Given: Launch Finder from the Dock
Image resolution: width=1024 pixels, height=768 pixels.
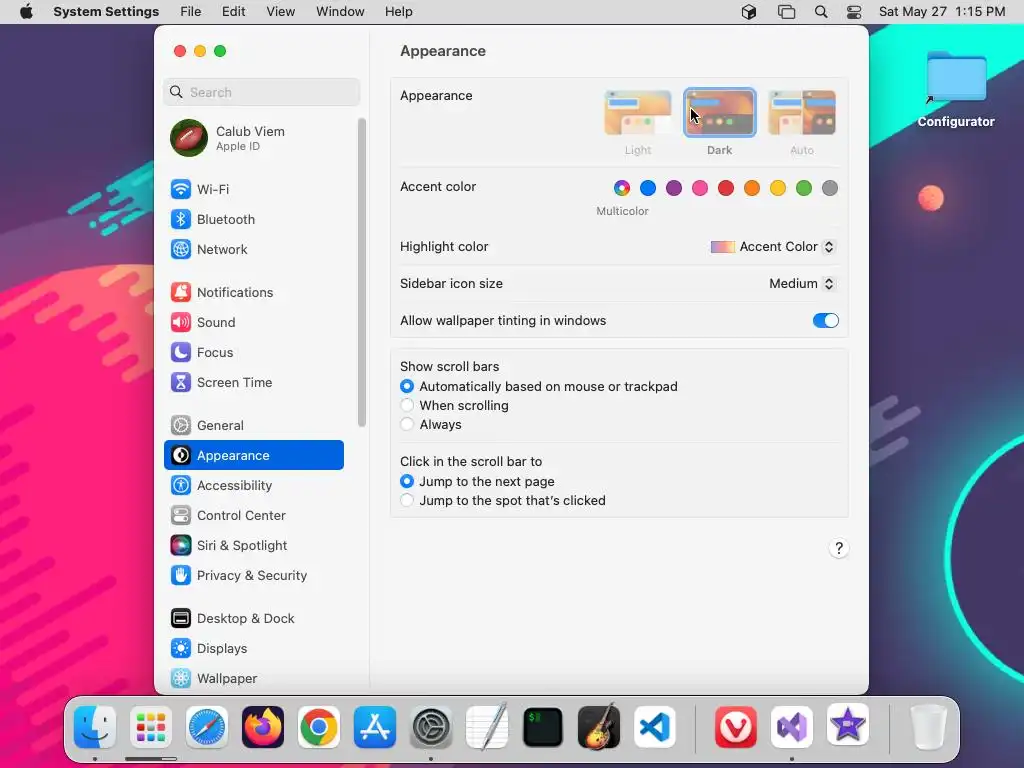Looking at the screenshot, I should pos(95,727).
